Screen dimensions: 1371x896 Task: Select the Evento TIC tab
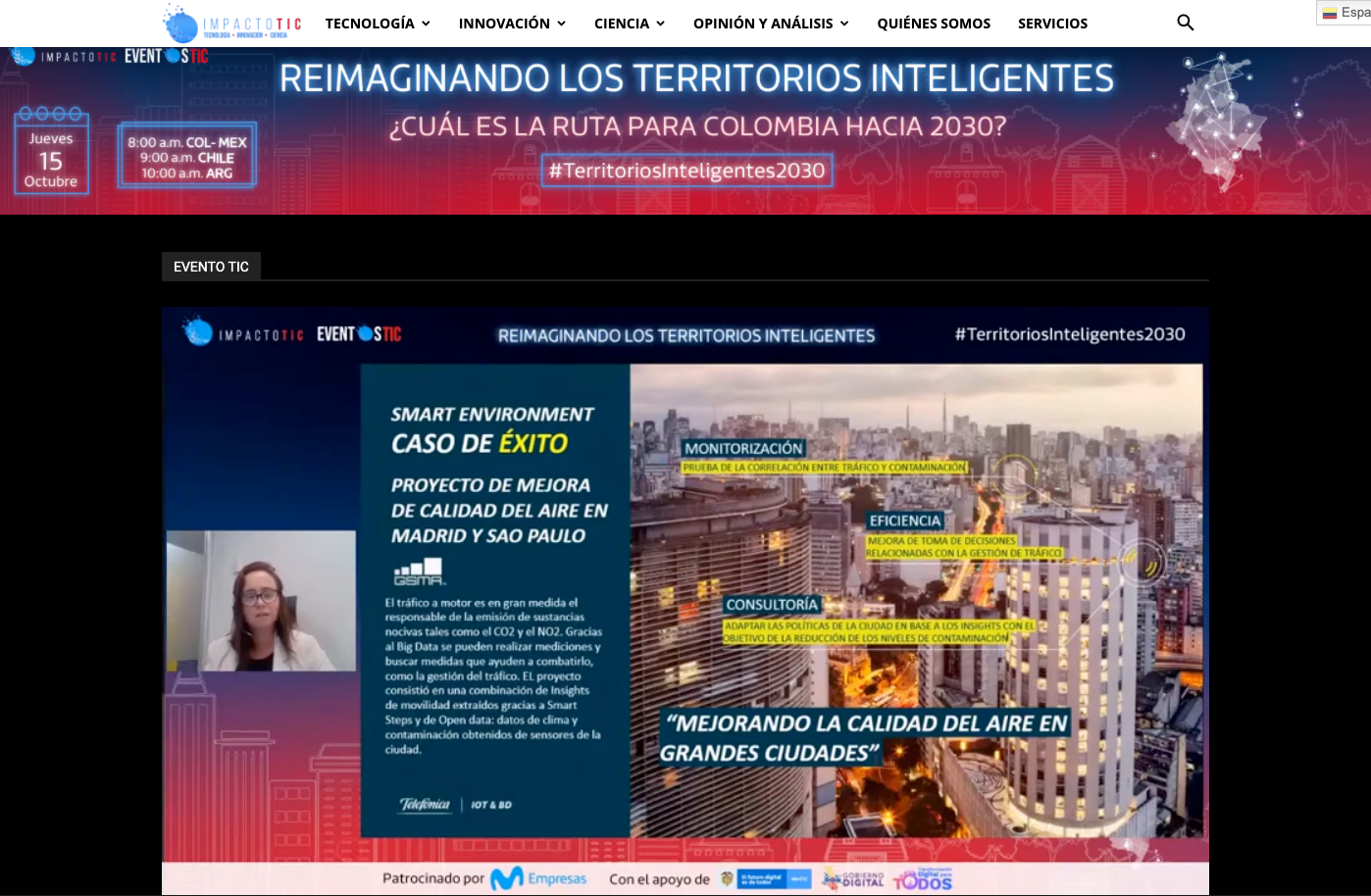[211, 267]
